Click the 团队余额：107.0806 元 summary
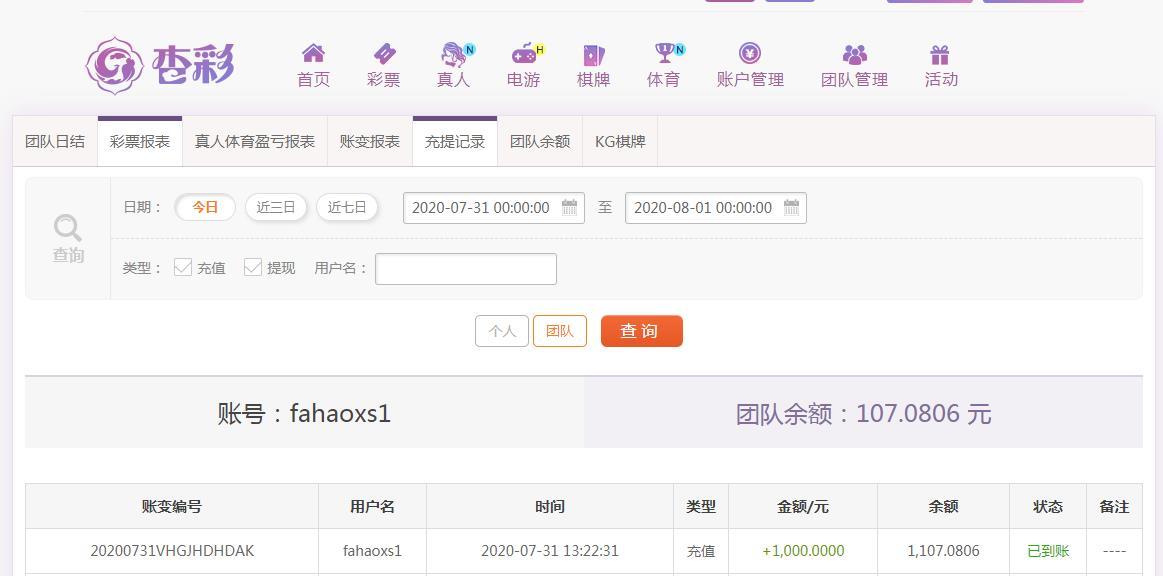The height and width of the screenshot is (576, 1163). pos(863,414)
